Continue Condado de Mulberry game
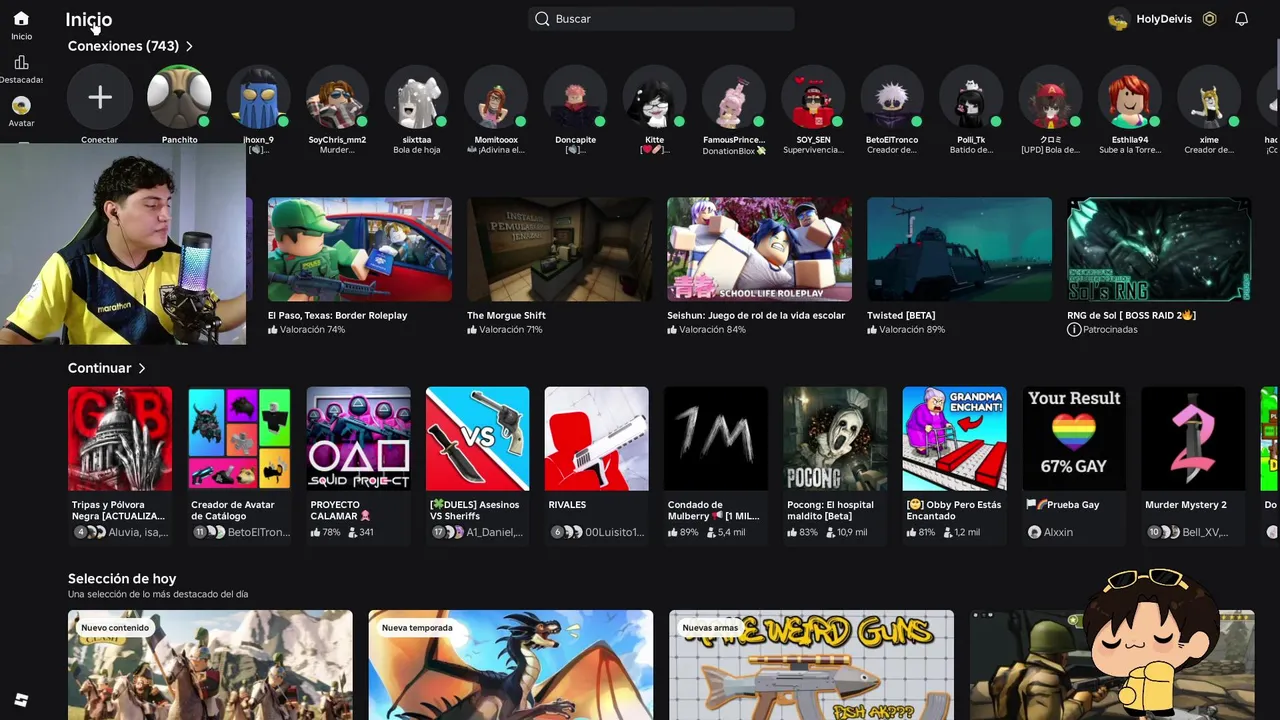Image resolution: width=1280 pixels, height=720 pixels. [716, 439]
